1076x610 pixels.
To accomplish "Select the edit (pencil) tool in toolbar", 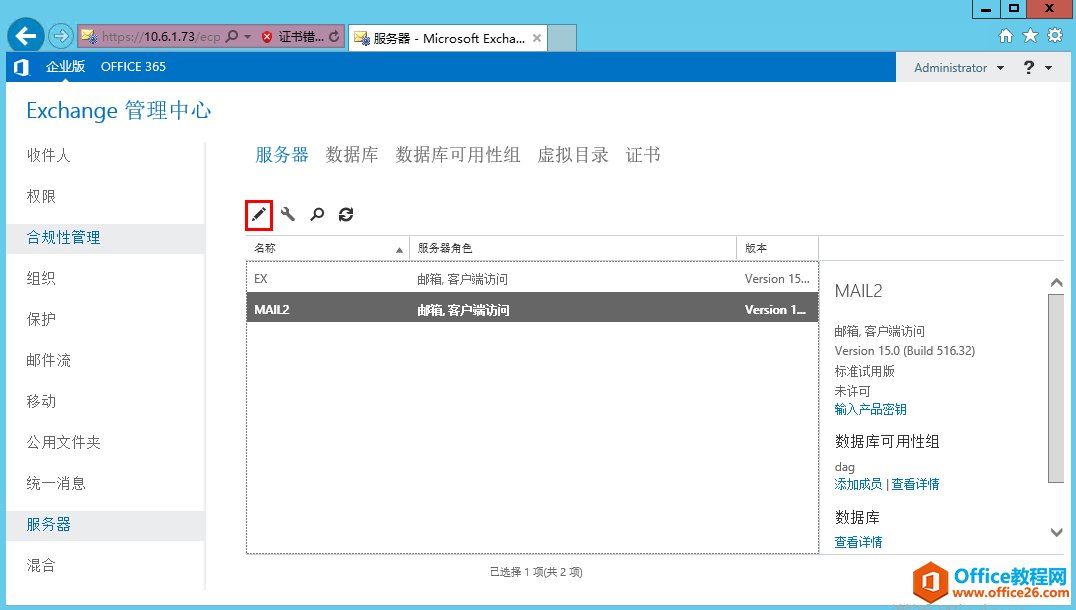I will click(x=258, y=214).
